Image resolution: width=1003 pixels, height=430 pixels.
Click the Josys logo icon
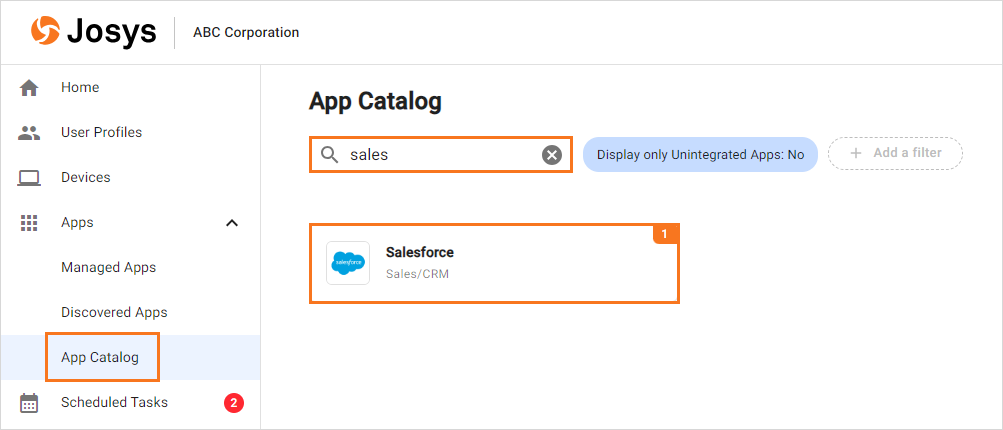pyautogui.click(x=45, y=32)
